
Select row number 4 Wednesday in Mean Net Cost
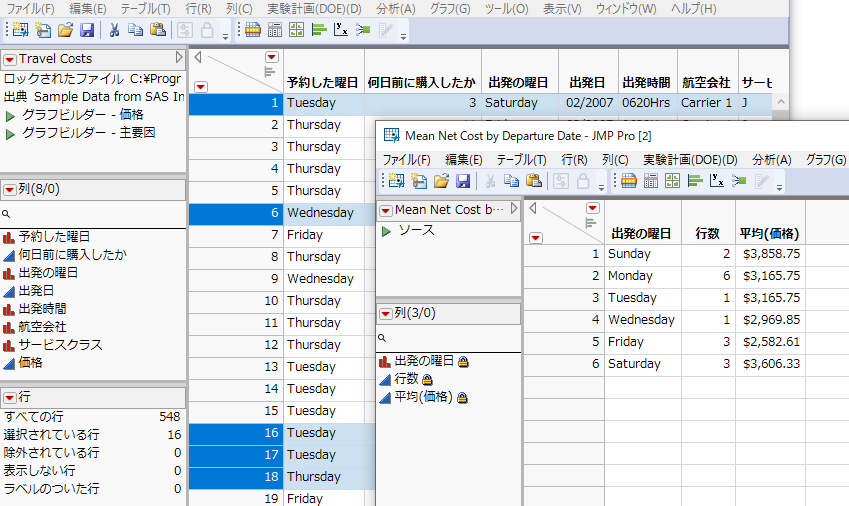564,320
